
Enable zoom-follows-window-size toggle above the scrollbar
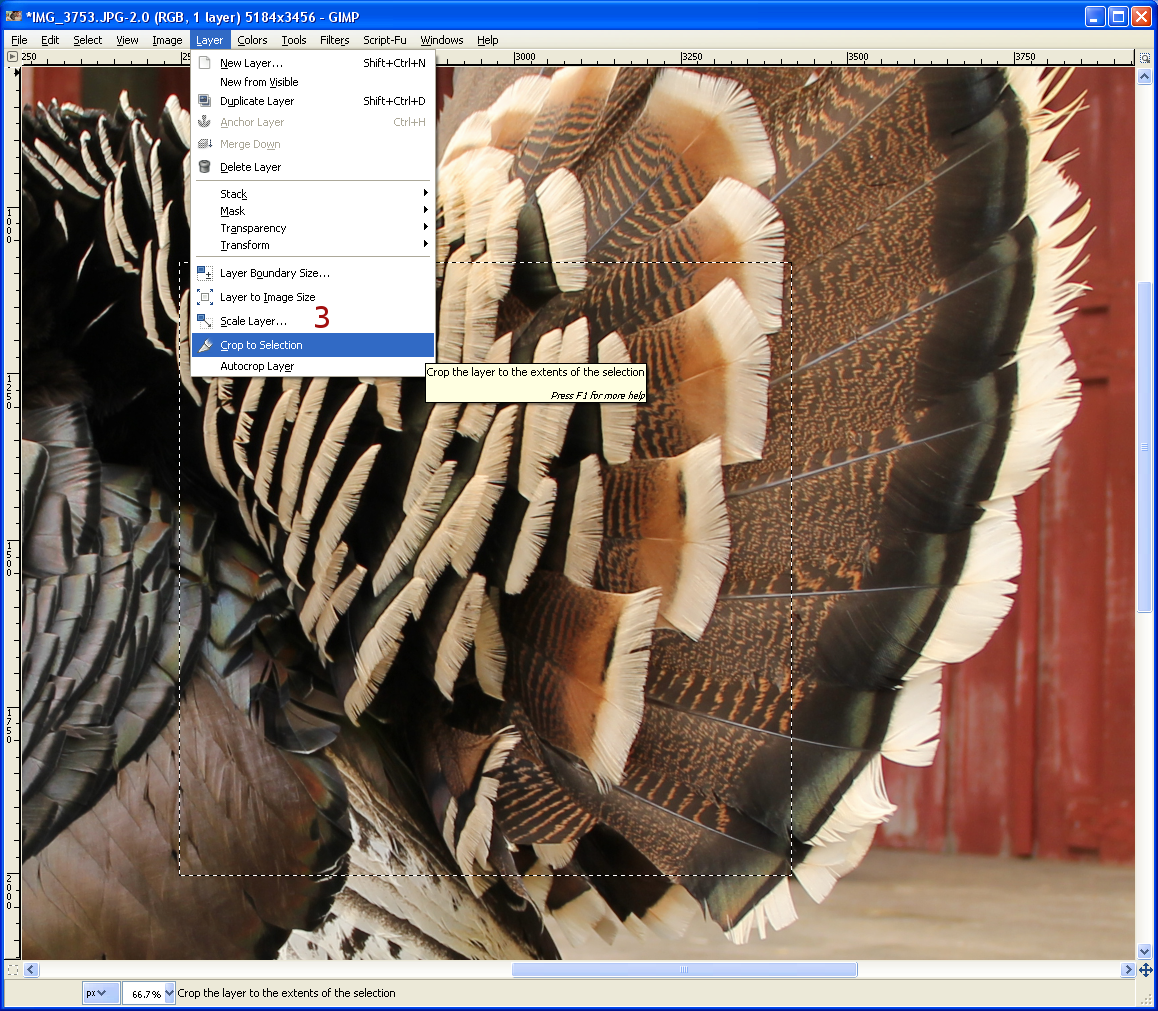click(1144, 57)
